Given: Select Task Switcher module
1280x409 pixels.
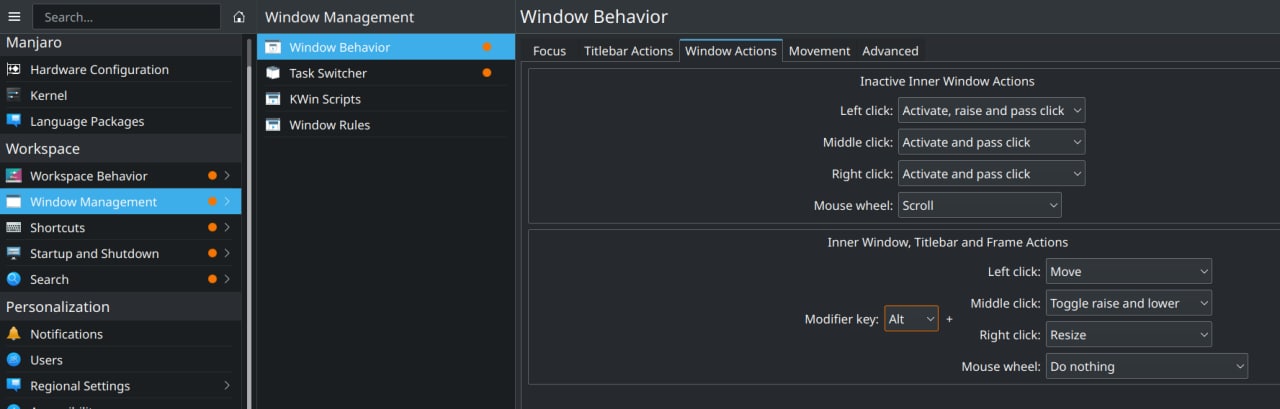Looking at the screenshot, I should point(386,73).
